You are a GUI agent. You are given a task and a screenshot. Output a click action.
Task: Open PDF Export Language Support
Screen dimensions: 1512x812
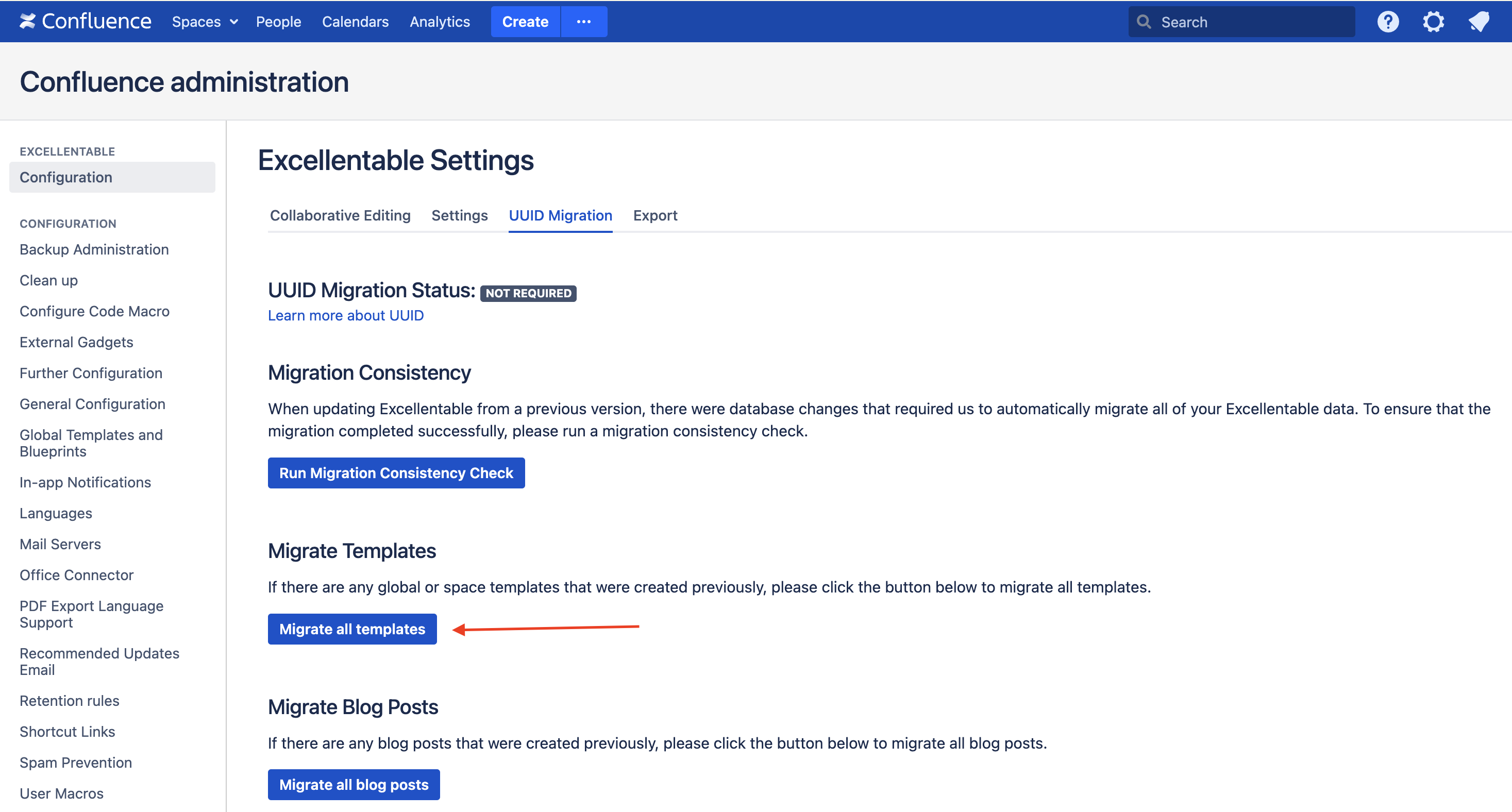tap(92, 614)
